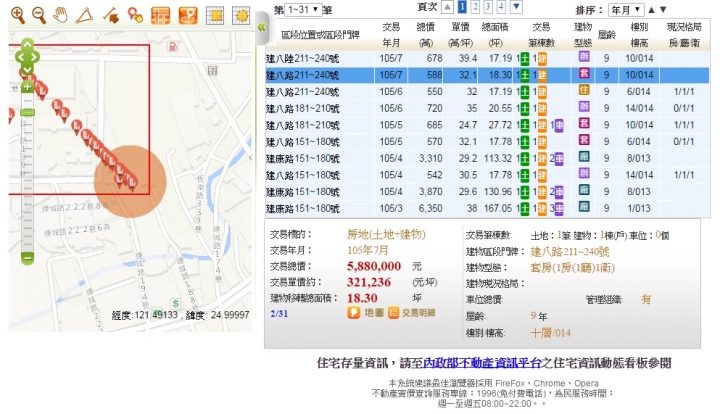The height and width of the screenshot is (414, 720).
Task: Choose the triangle measure tool
Action: pyautogui.click(x=85, y=14)
